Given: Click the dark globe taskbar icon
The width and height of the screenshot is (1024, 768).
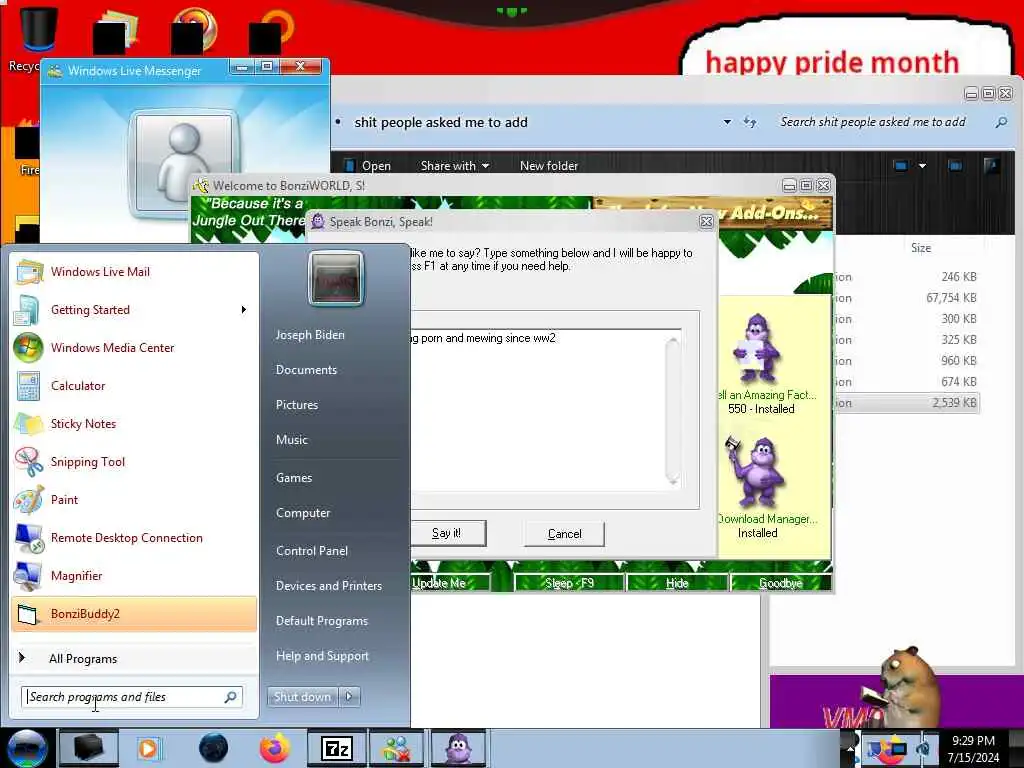Looking at the screenshot, I should 213,748.
